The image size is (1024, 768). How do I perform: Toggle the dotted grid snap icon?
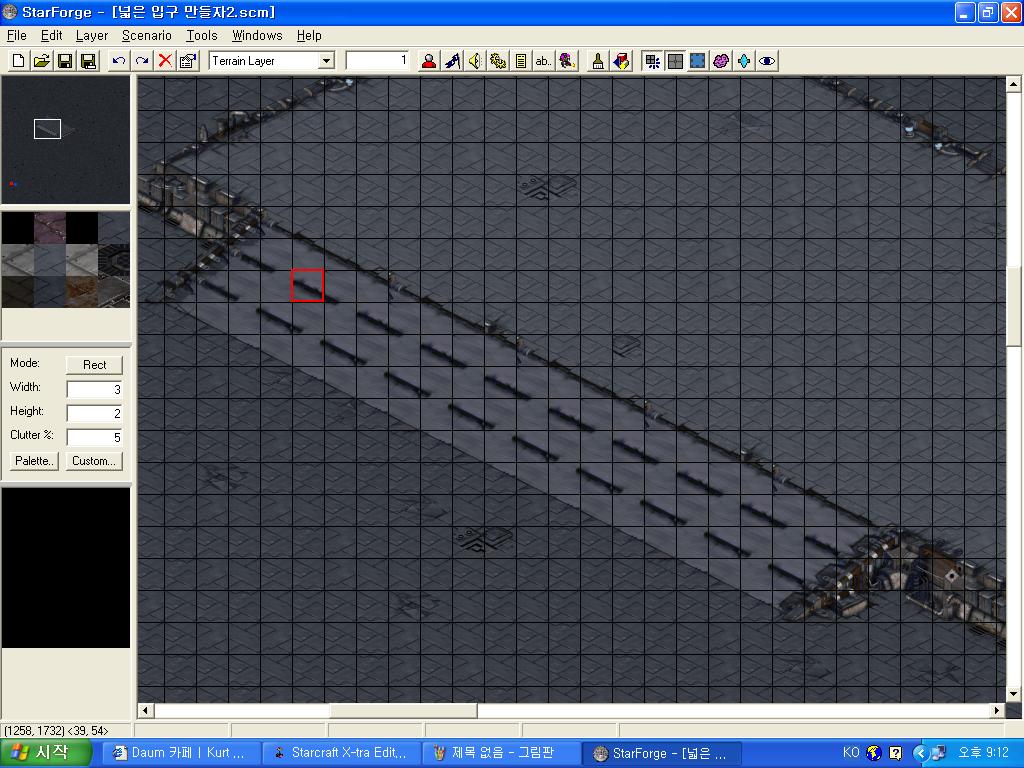point(652,61)
